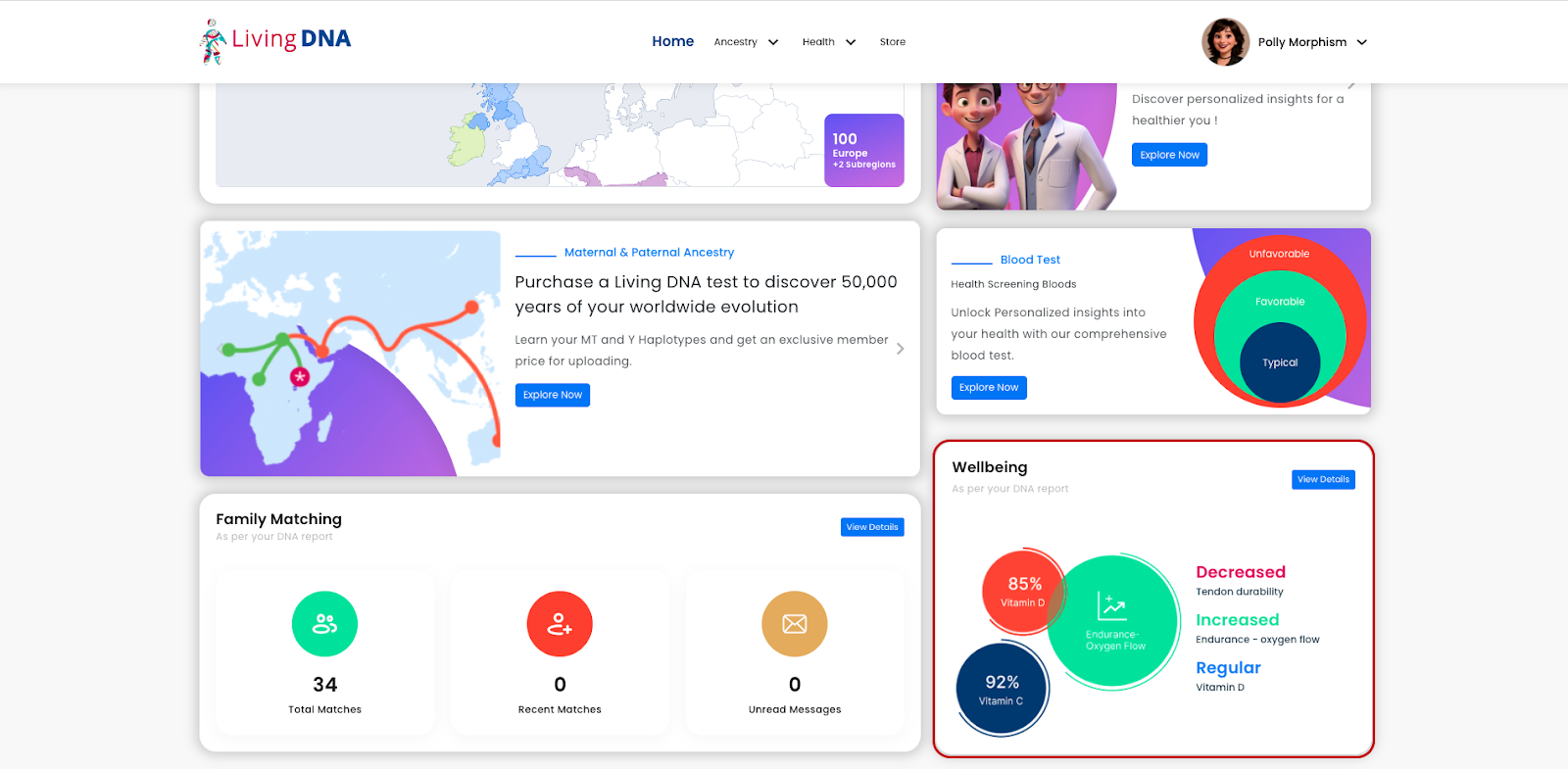Open the Polly Morphism account name

tap(1301, 42)
